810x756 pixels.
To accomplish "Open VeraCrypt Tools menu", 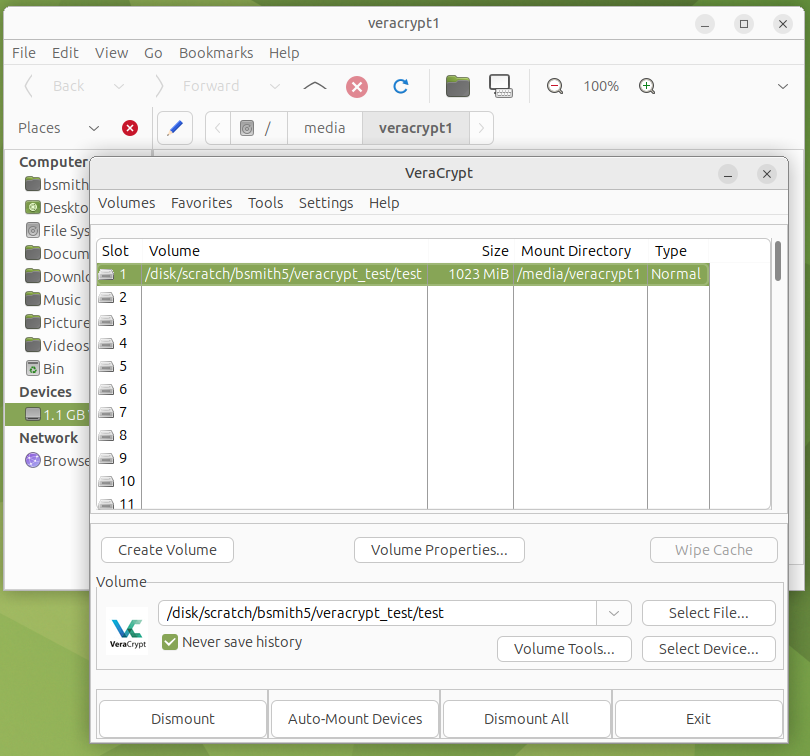I will (266, 203).
